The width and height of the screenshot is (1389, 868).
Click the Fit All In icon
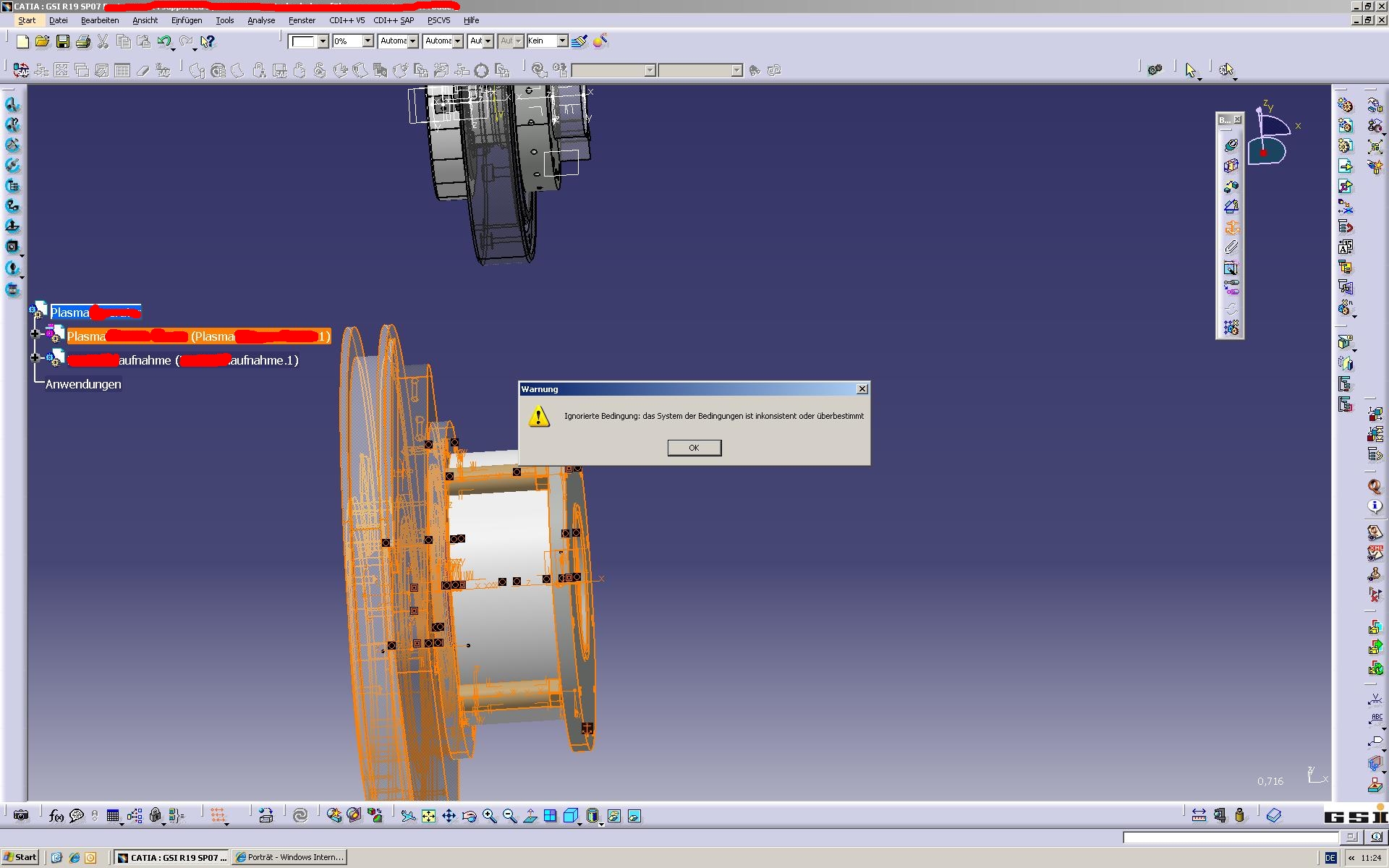[x=428, y=816]
